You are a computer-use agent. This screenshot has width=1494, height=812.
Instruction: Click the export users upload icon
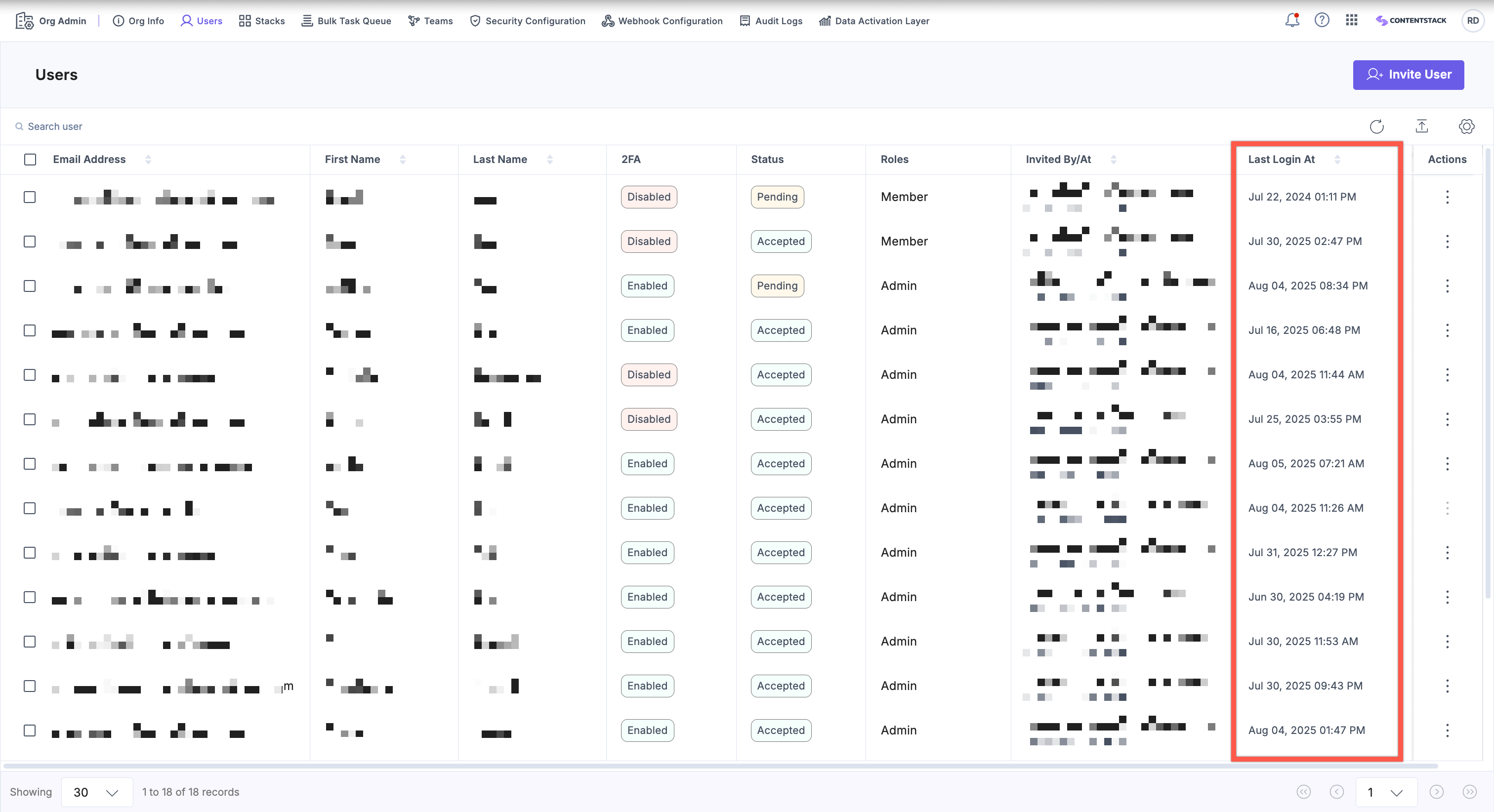tap(1421, 126)
